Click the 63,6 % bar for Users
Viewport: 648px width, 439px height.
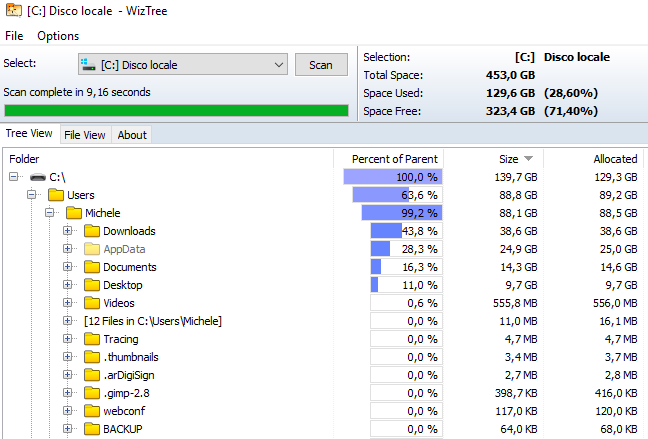(x=398, y=195)
